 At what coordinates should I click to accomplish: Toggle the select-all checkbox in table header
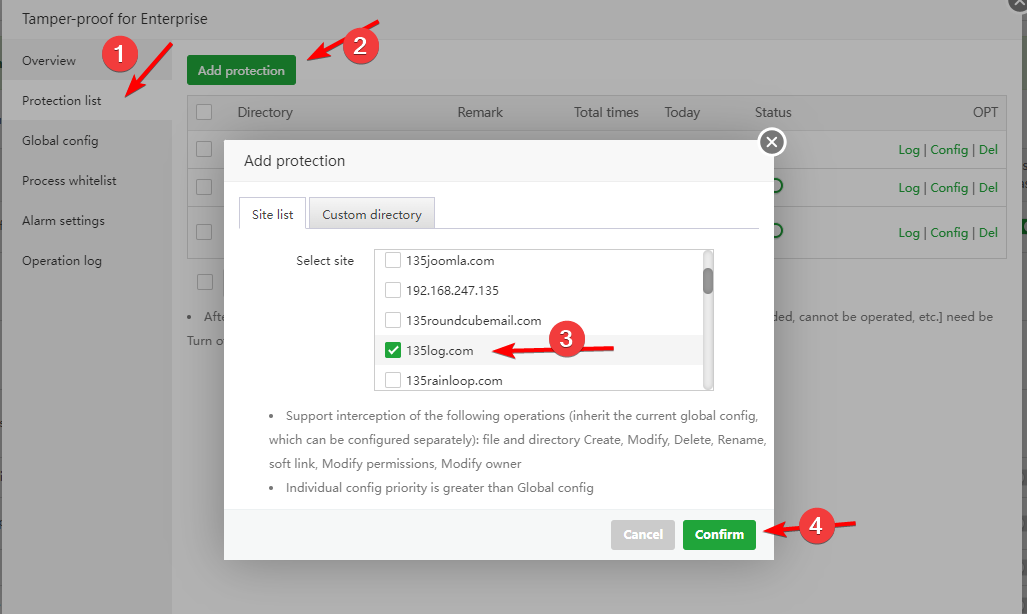[x=204, y=112]
